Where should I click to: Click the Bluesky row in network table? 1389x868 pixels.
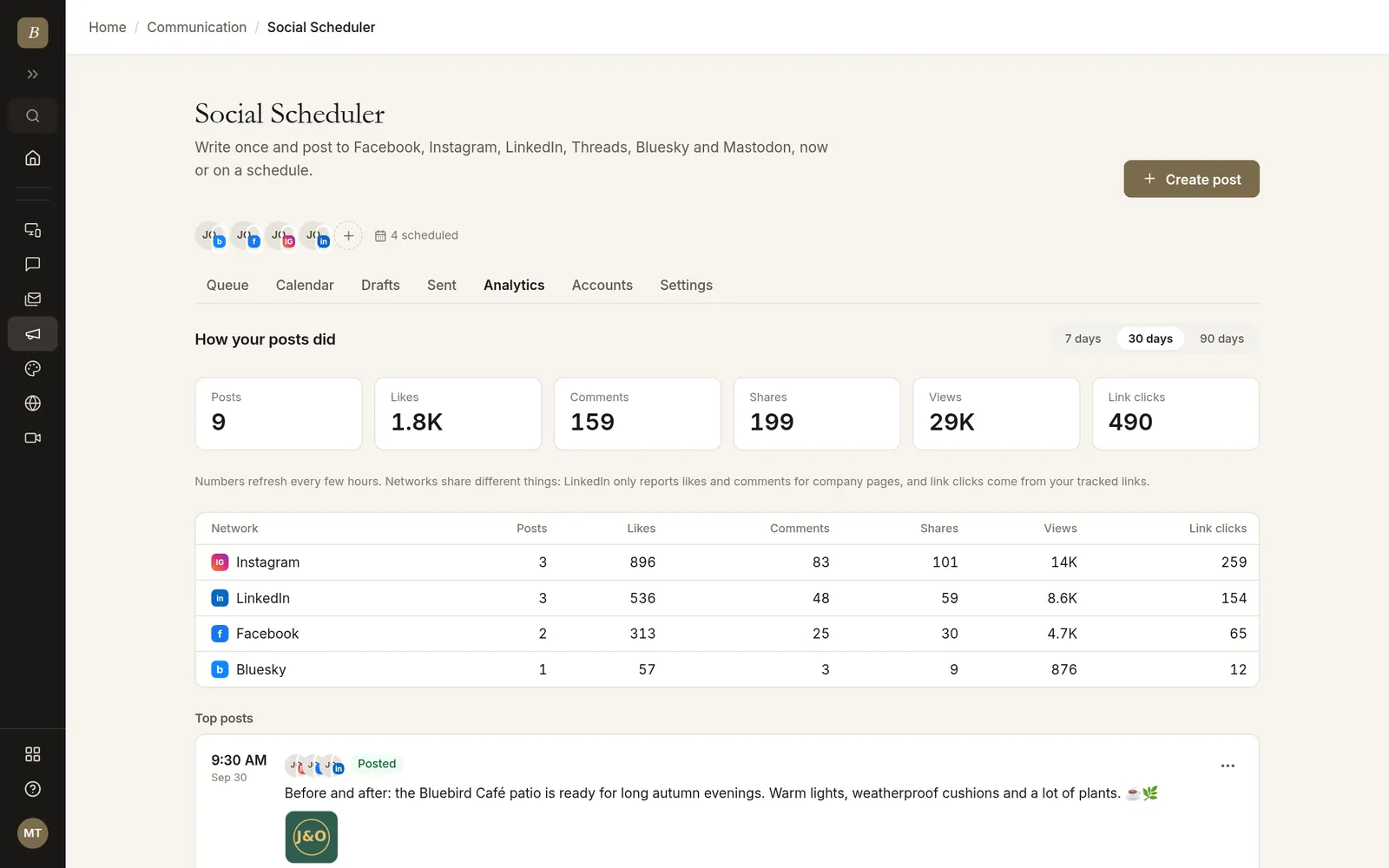click(727, 669)
